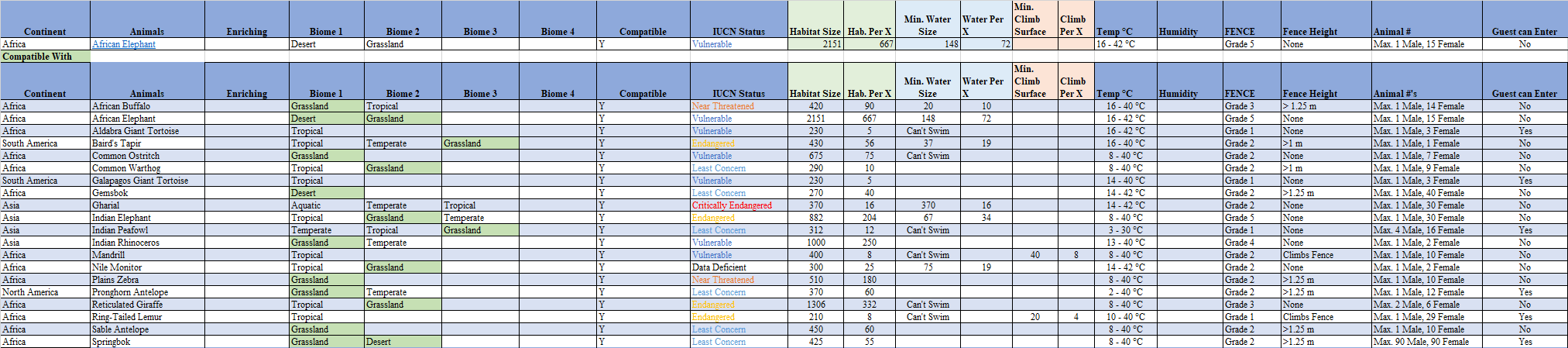1568x348 pixels.
Task: Click the "Animal #'s" column header
Action: click(1395, 94)
